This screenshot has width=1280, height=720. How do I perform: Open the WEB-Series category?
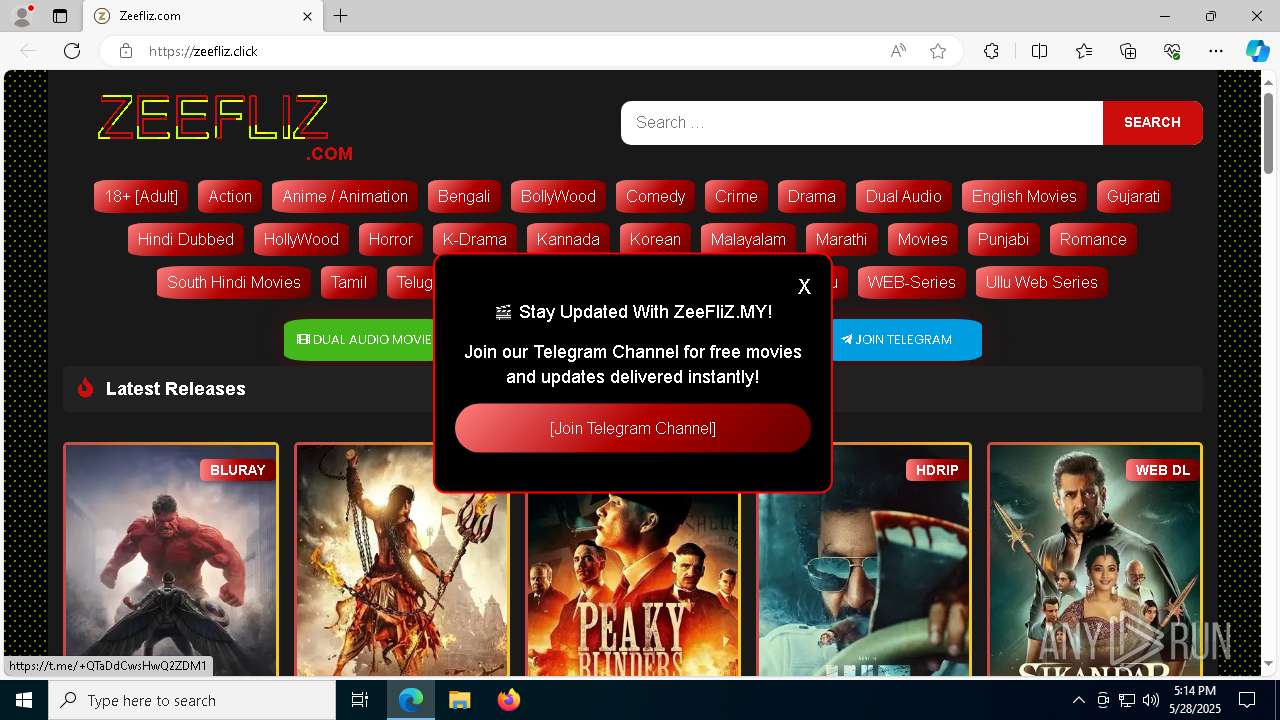point(911,282)
